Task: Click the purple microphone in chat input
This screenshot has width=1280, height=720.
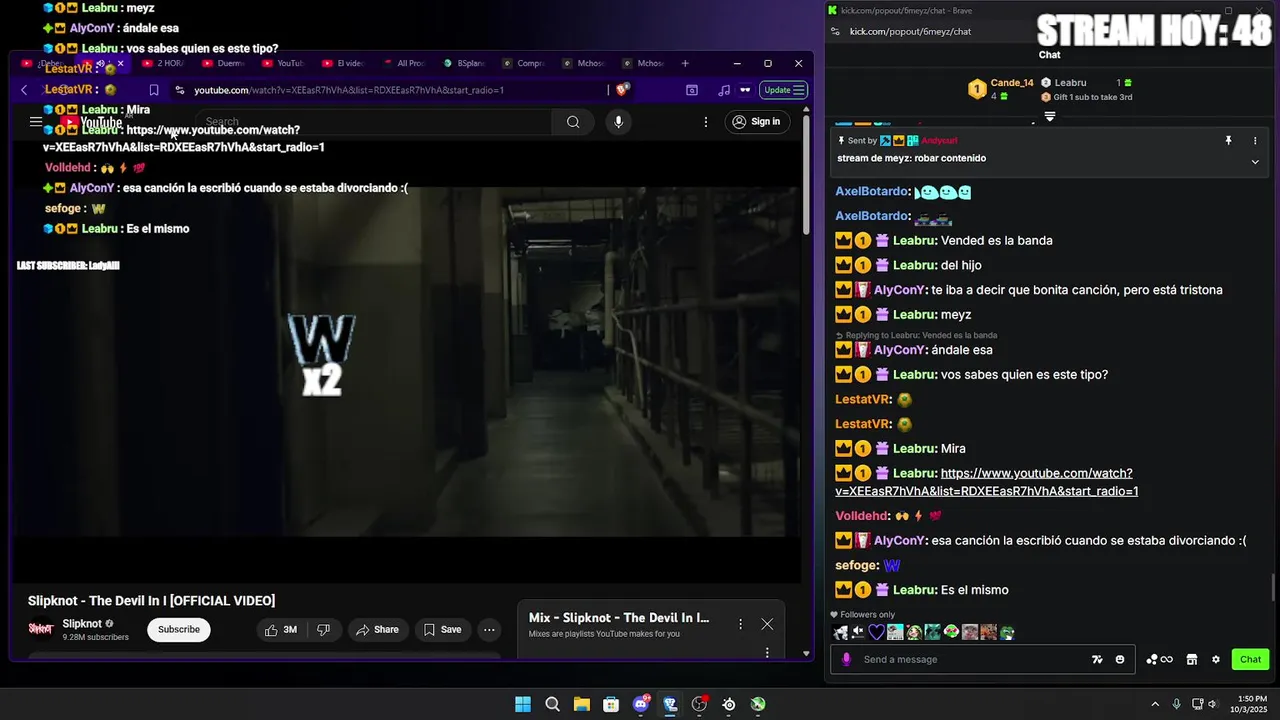Action: 847,659
